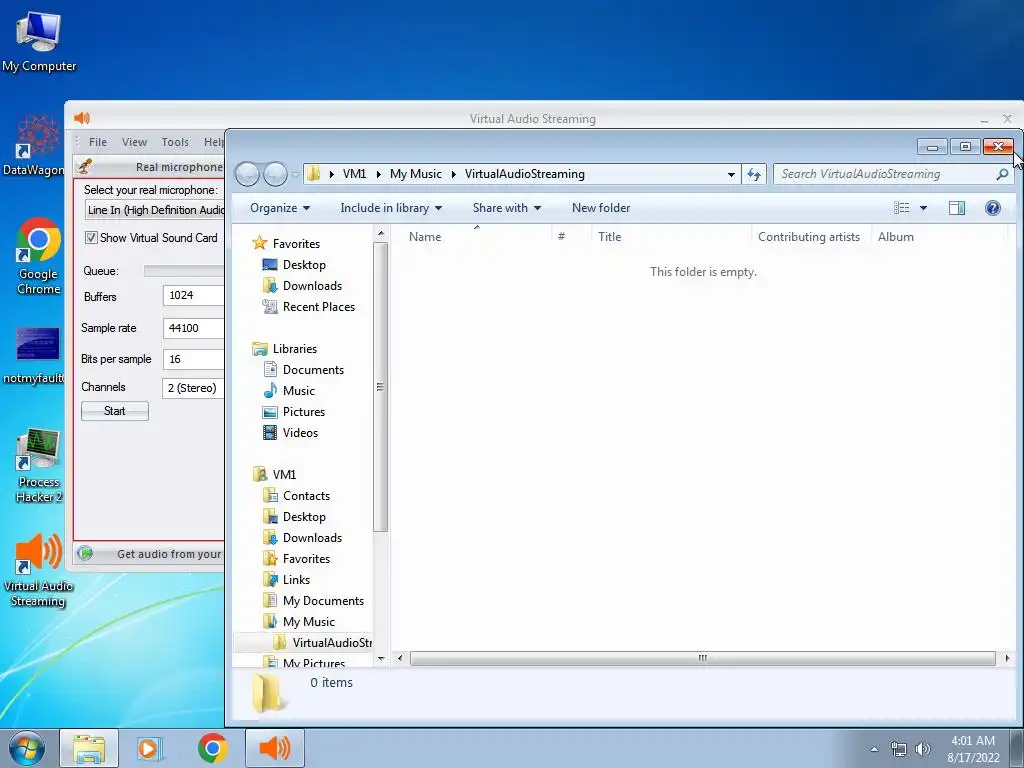Open the Music library
The height and width of the screenshot is (768, 1024).
point(289,391)
